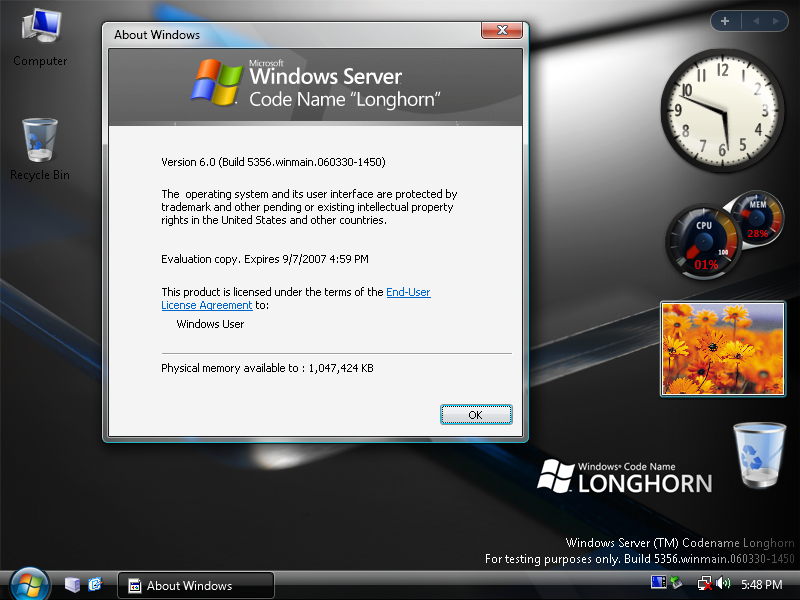Click the Evaluation copy expiry text
This screenshot has width=800, height=600.
click(x=265, y=259)
